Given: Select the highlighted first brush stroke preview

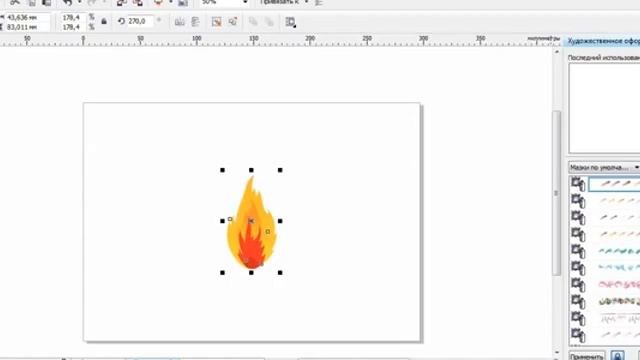Looking at the screenshot, I should (x=614, y=184).
